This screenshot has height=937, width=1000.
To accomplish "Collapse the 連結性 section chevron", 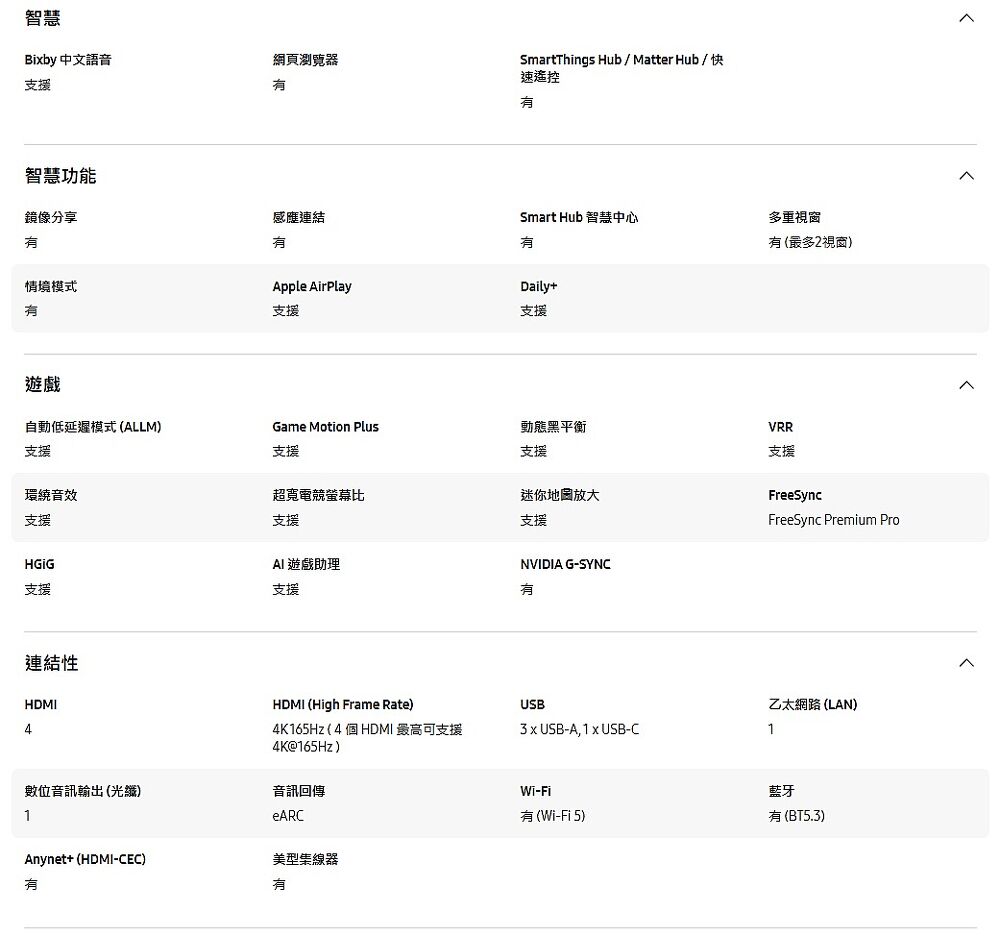I will pos(966,663).
